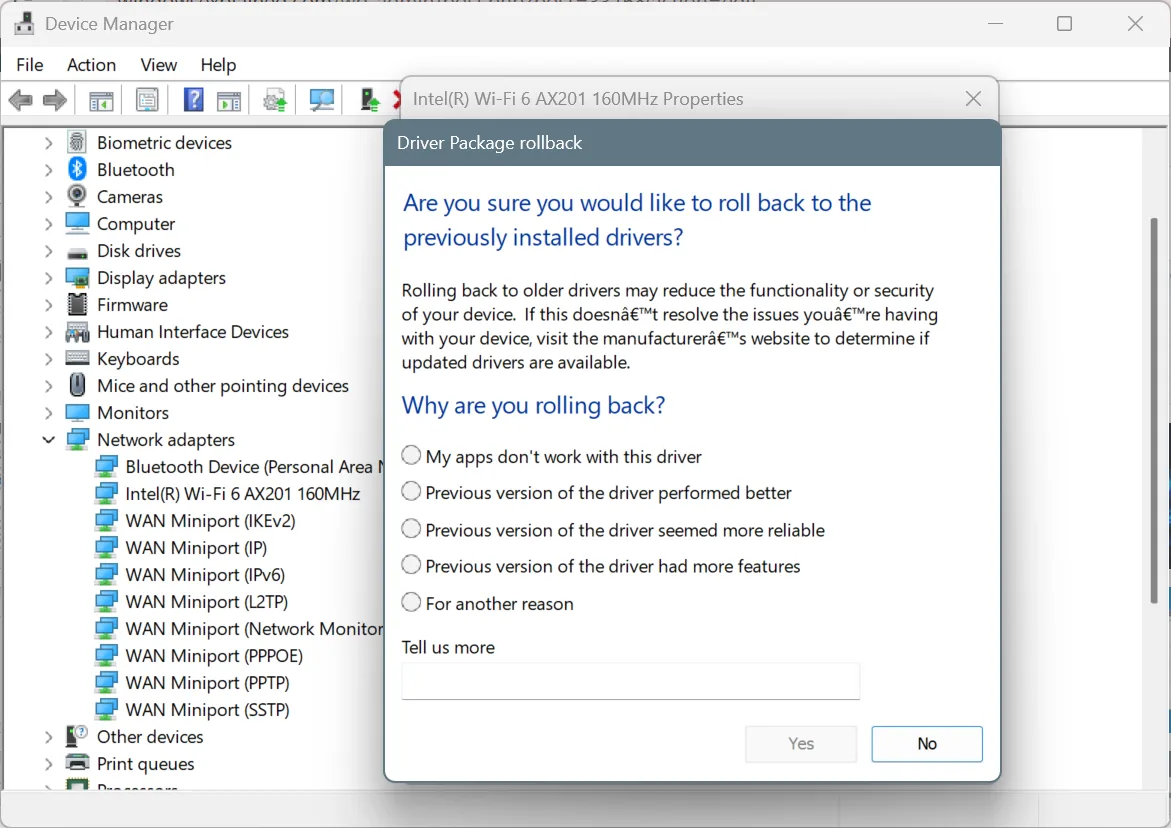The height and width of the screenshot is (828, 1171).
Task: Click the Back arrow in the toolbar
Action: (x=20, y=99)
